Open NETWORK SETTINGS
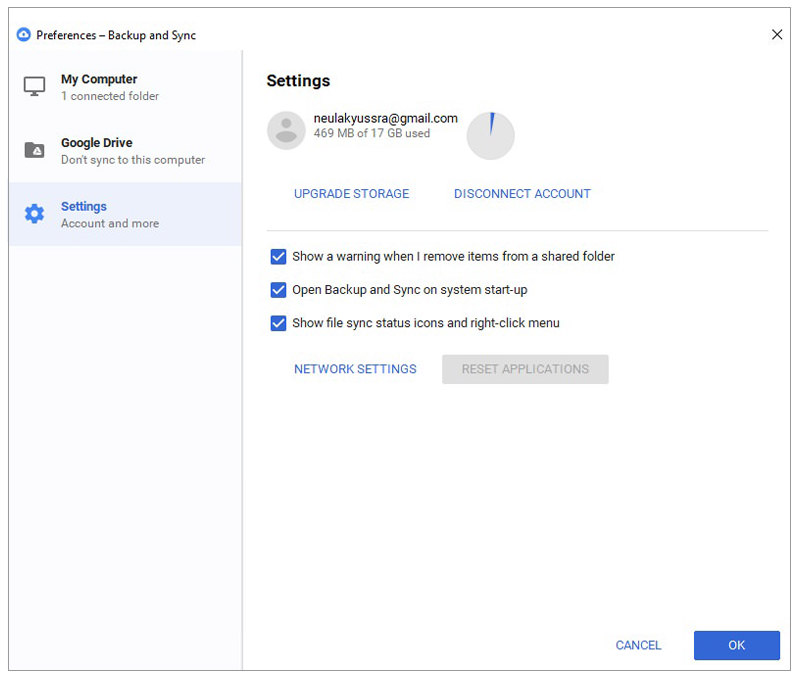The width and height of the screenshot is (799, 678). click(355, 369)
